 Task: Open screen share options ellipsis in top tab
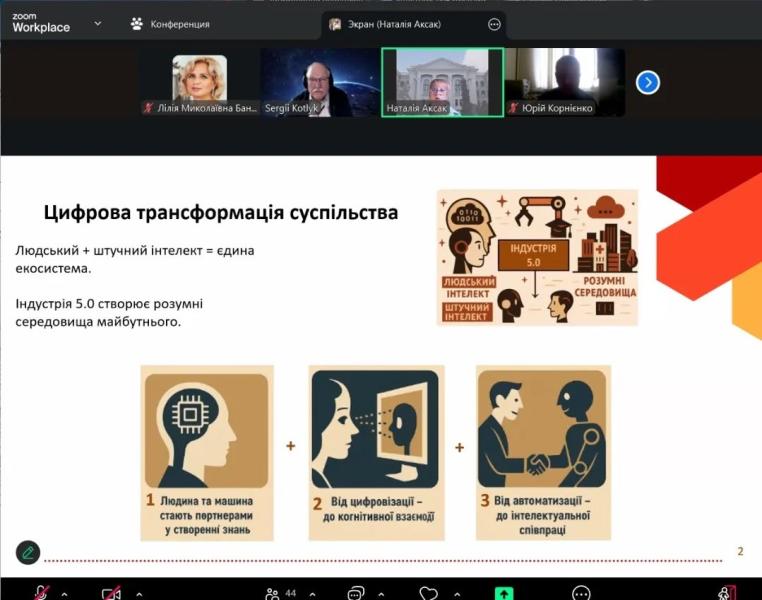click(494, 24)
